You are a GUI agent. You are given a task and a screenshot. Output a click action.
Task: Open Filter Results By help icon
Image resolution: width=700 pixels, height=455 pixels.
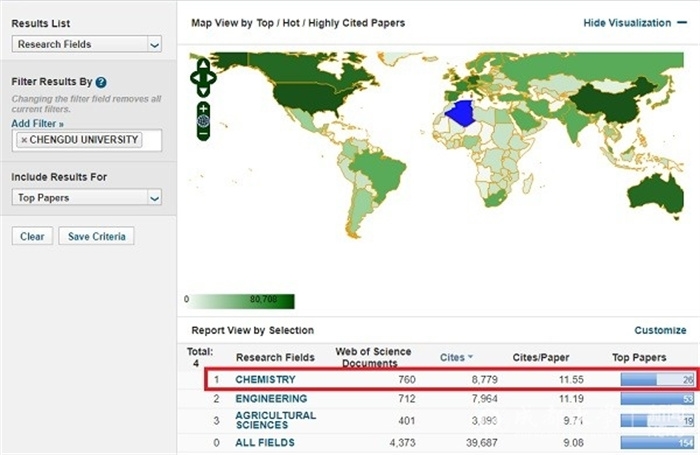[101, 82]
